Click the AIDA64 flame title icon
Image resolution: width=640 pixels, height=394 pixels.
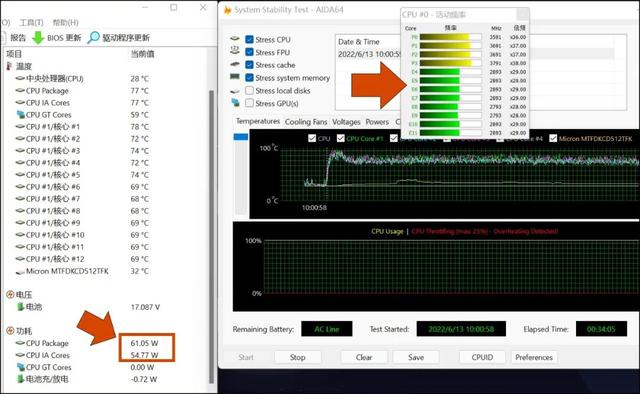pyautogui.click(x=227, y=10)
